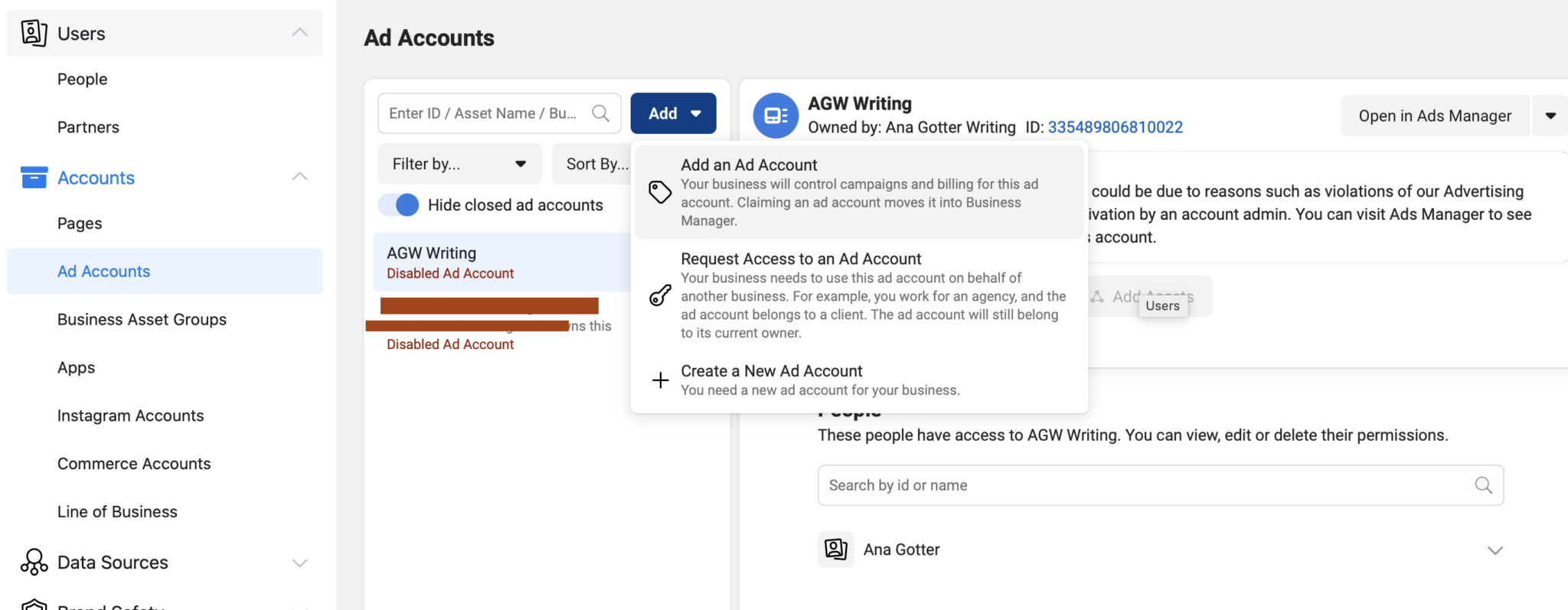Viewport: 1568px width, 610px height.
Task: Open Pages in the sidebar
Action: [x=80, y=223]
